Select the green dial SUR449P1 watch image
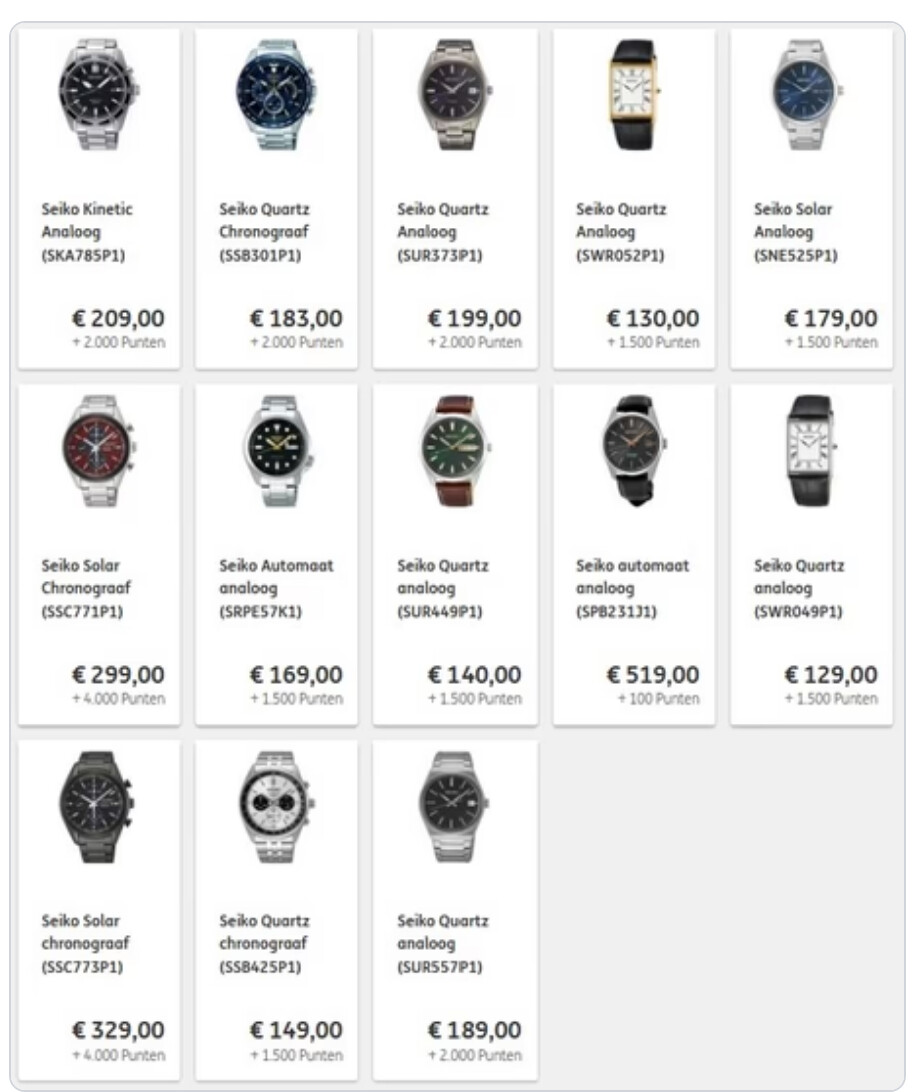 (456, 451)
